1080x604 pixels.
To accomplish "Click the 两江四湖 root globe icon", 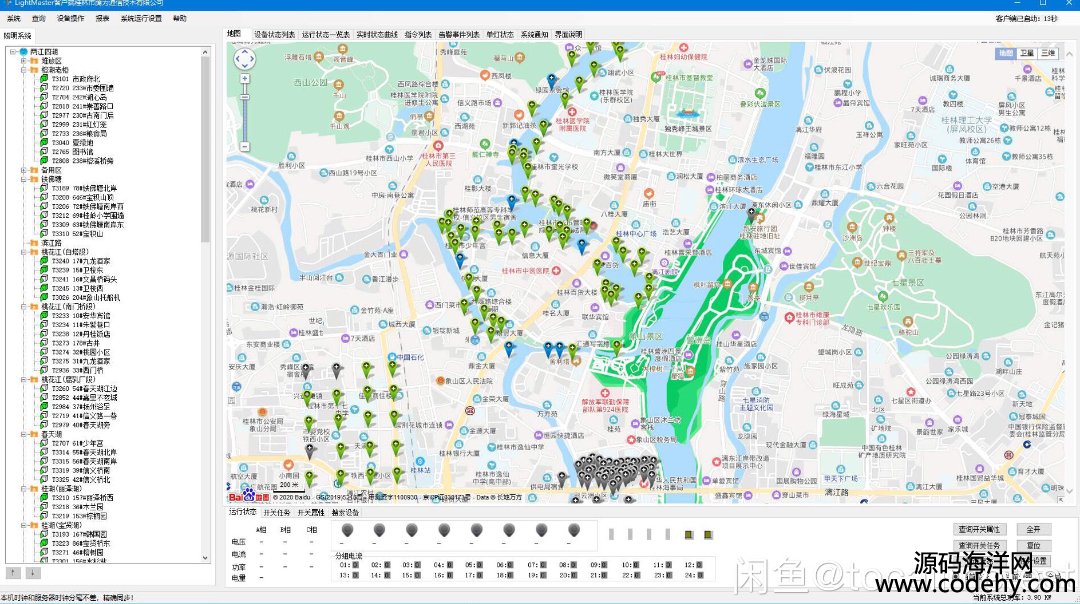I will (x=23, y=52).
